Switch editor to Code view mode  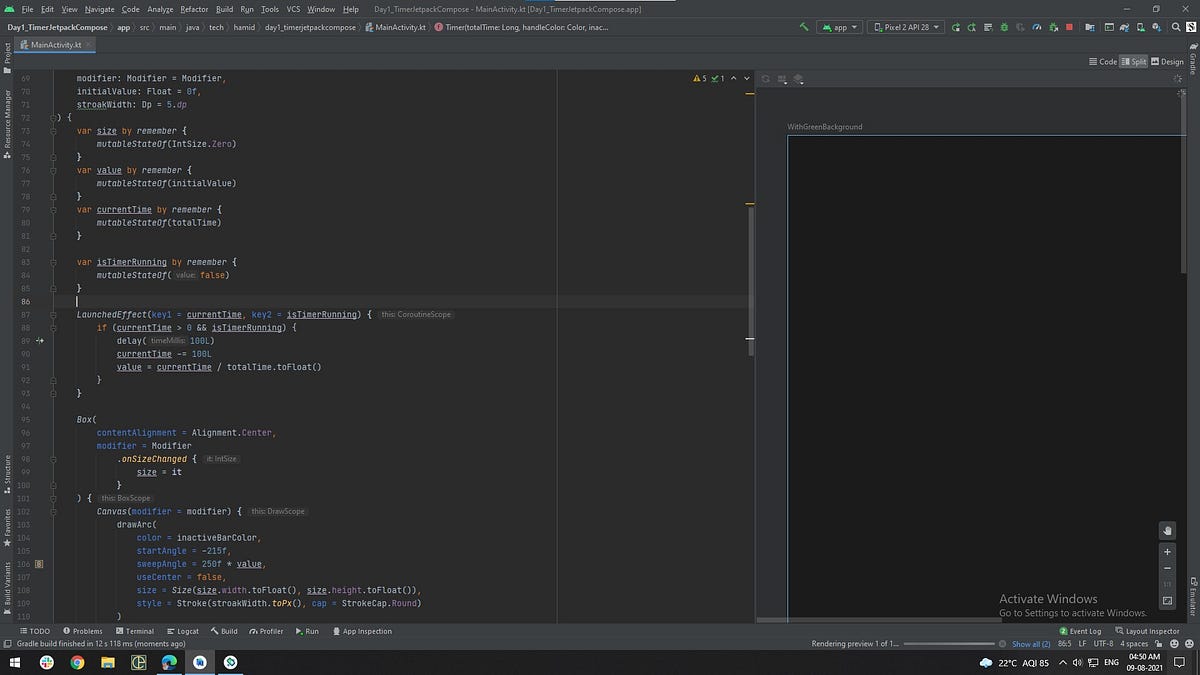tap(1102, 62)
